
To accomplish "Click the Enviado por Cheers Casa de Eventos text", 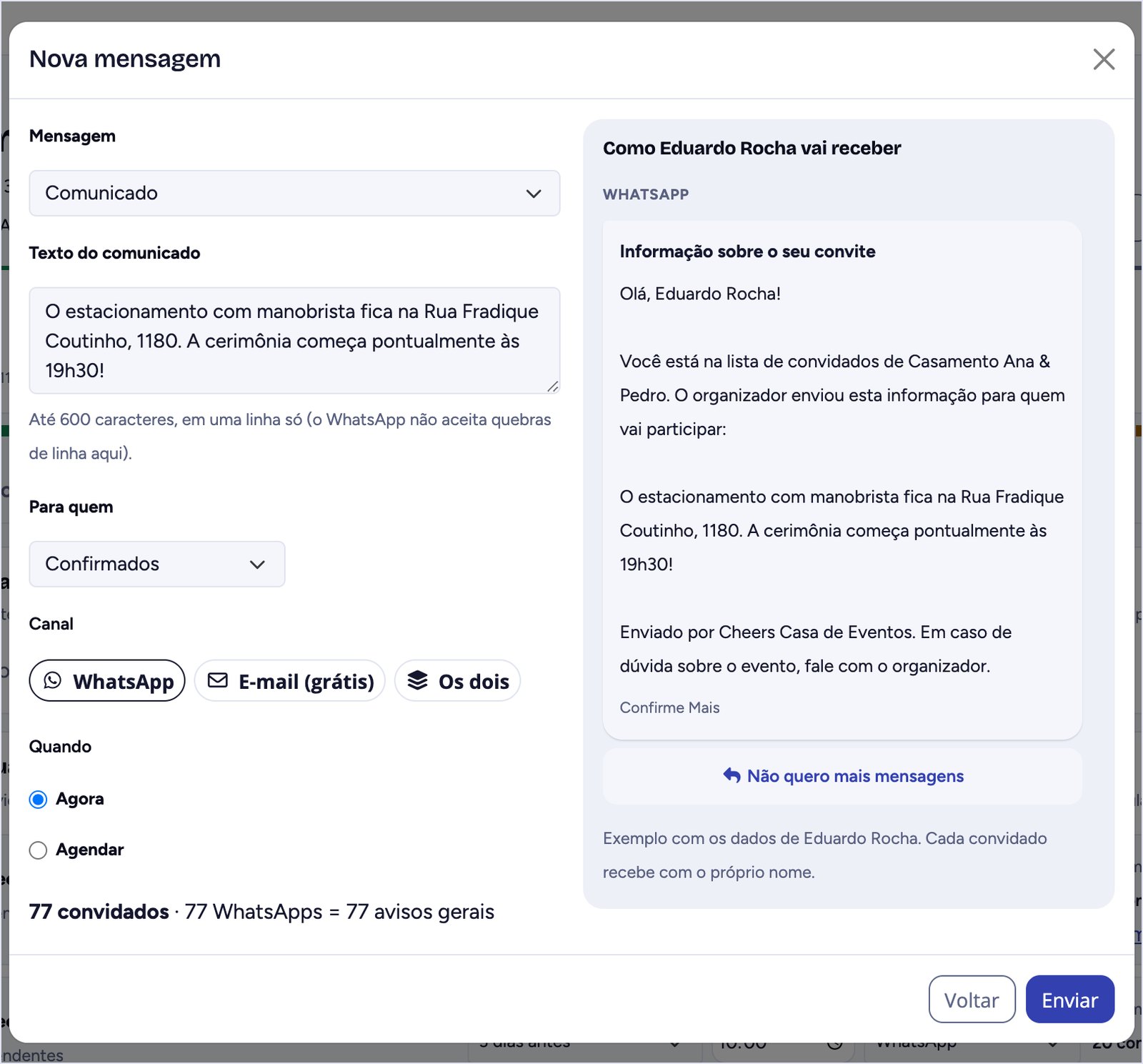I will (815, 649).
